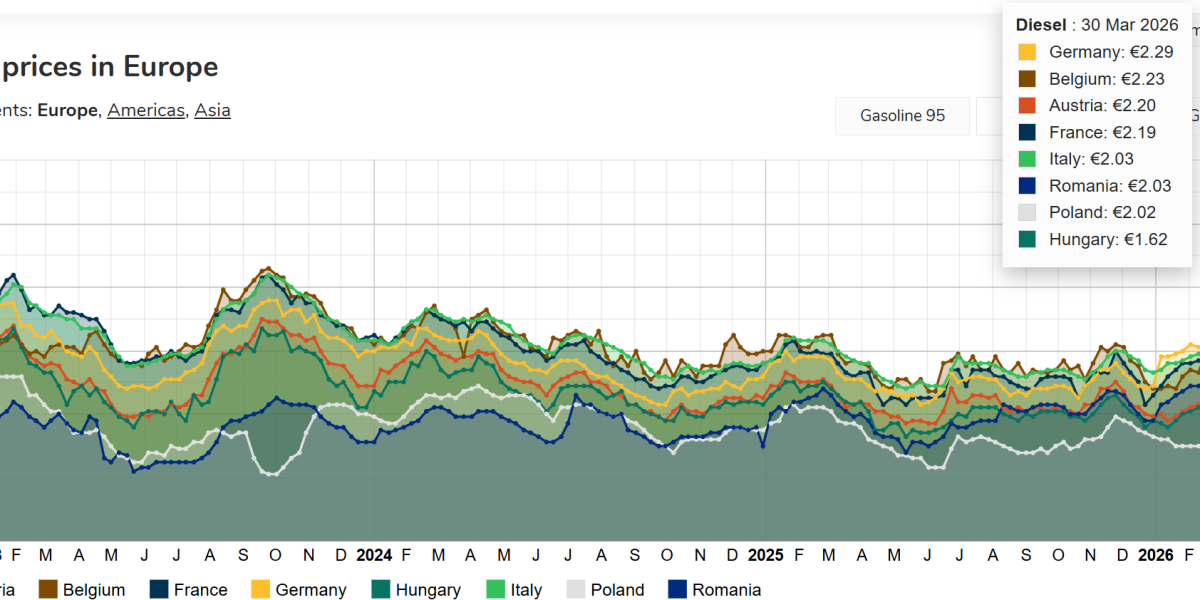Click the Hungary legend color square
The height and width of the screenshot is (600, 1200).
click(382, 590)
